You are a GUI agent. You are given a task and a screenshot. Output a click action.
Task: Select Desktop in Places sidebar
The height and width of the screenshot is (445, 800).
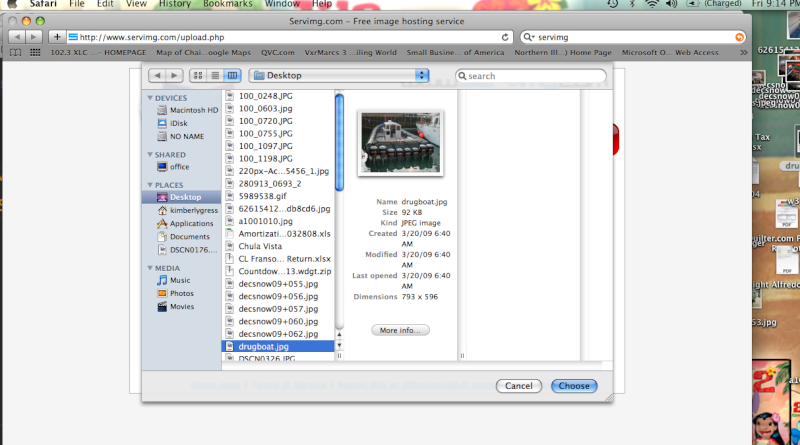click(x=182, y=197)
